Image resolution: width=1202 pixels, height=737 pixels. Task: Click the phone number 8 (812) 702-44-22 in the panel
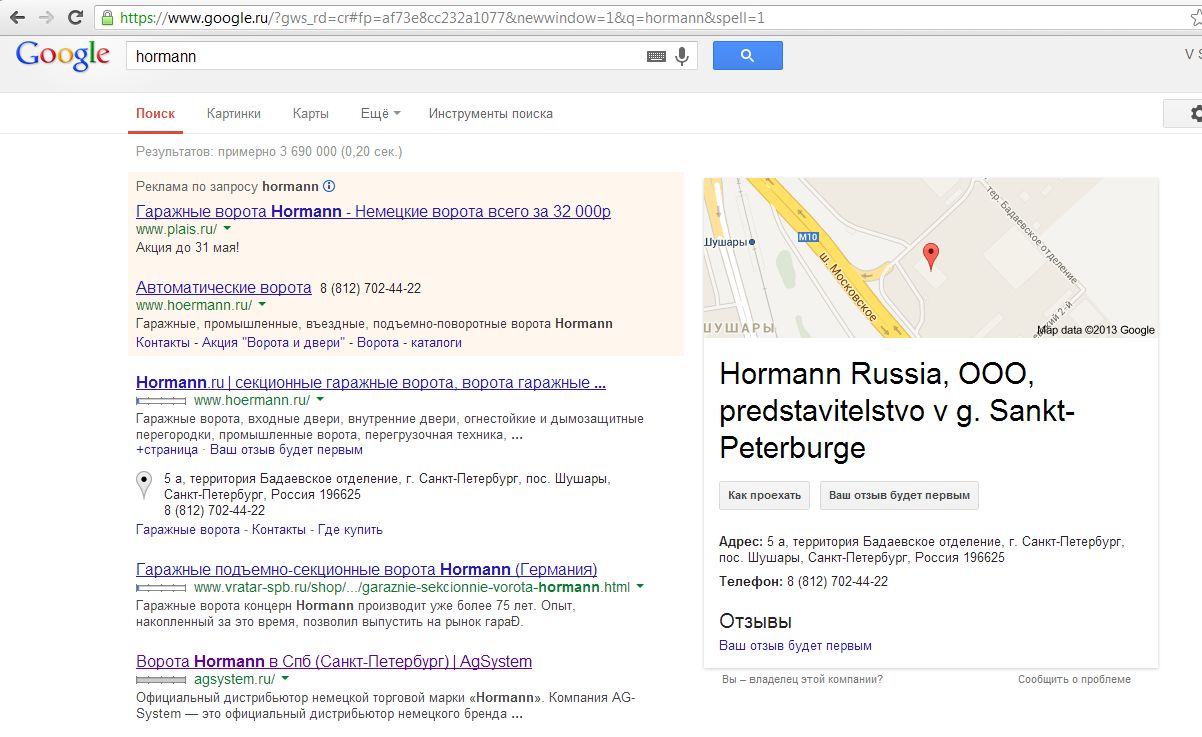837,581
